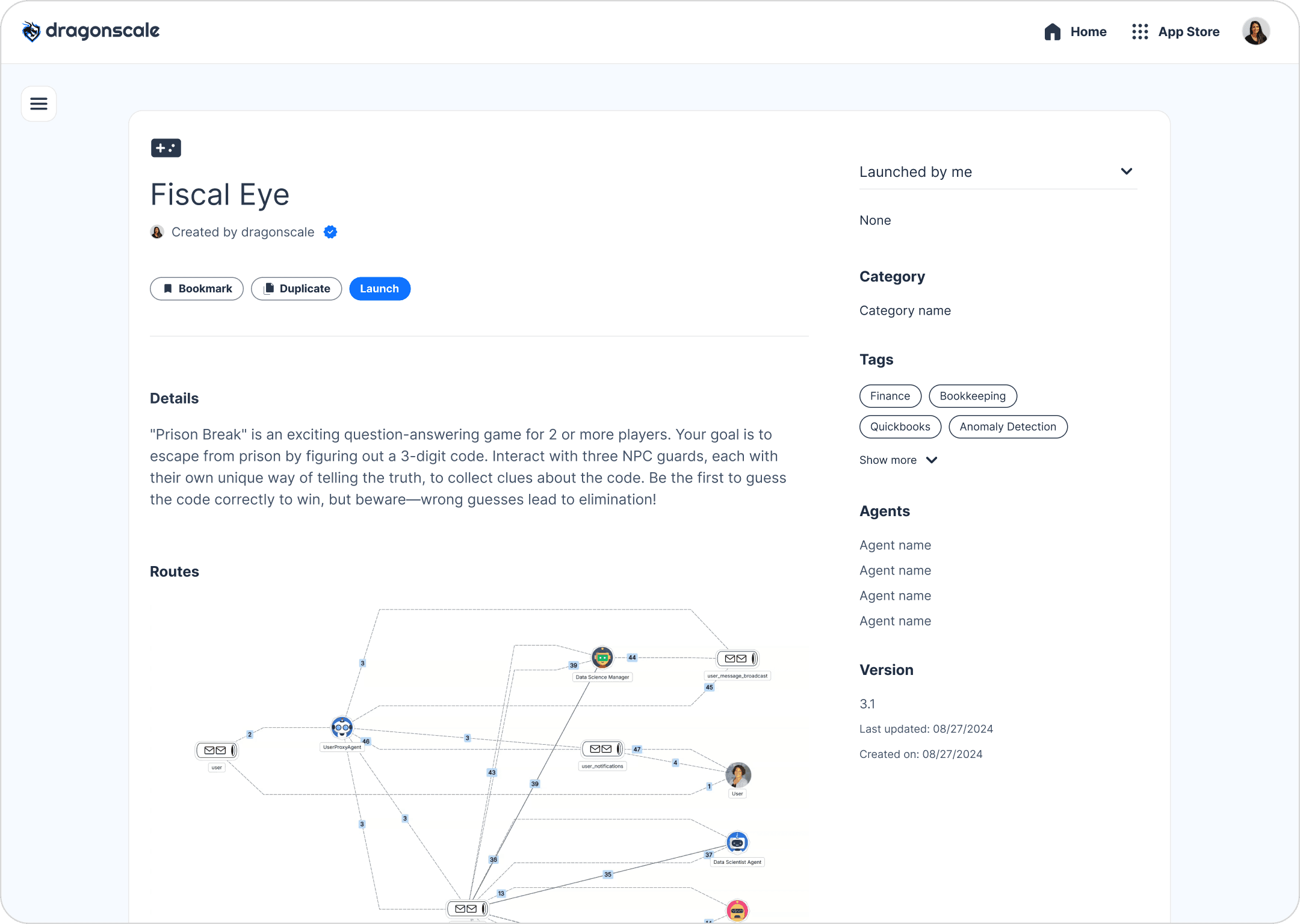Expand tags with Show more
Screen dimensions: 1300x924
click(x=898, y=460)
